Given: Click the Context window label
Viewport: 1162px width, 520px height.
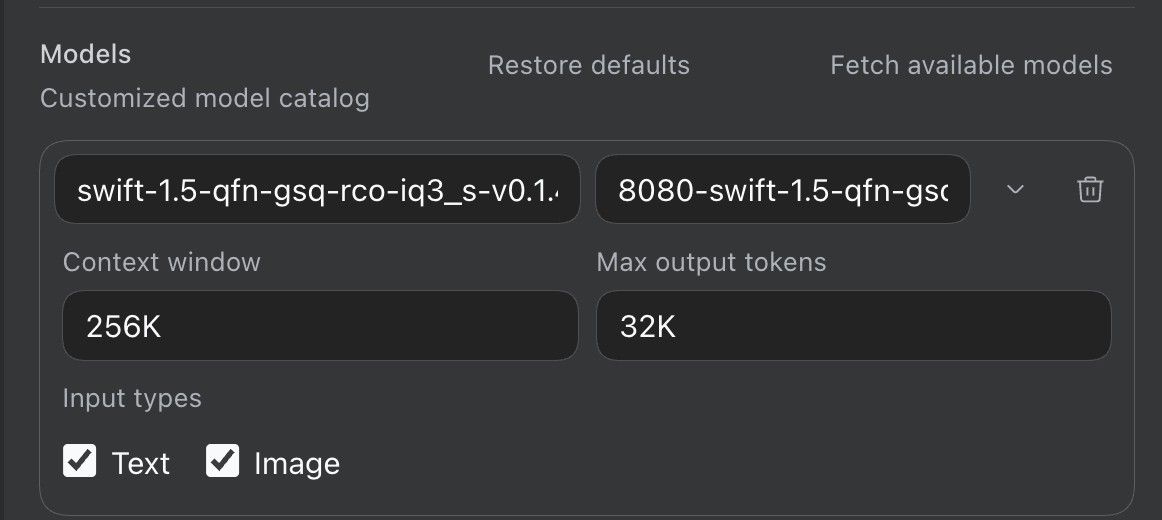Looking at the screenshot, I should (x=162, y=262).
